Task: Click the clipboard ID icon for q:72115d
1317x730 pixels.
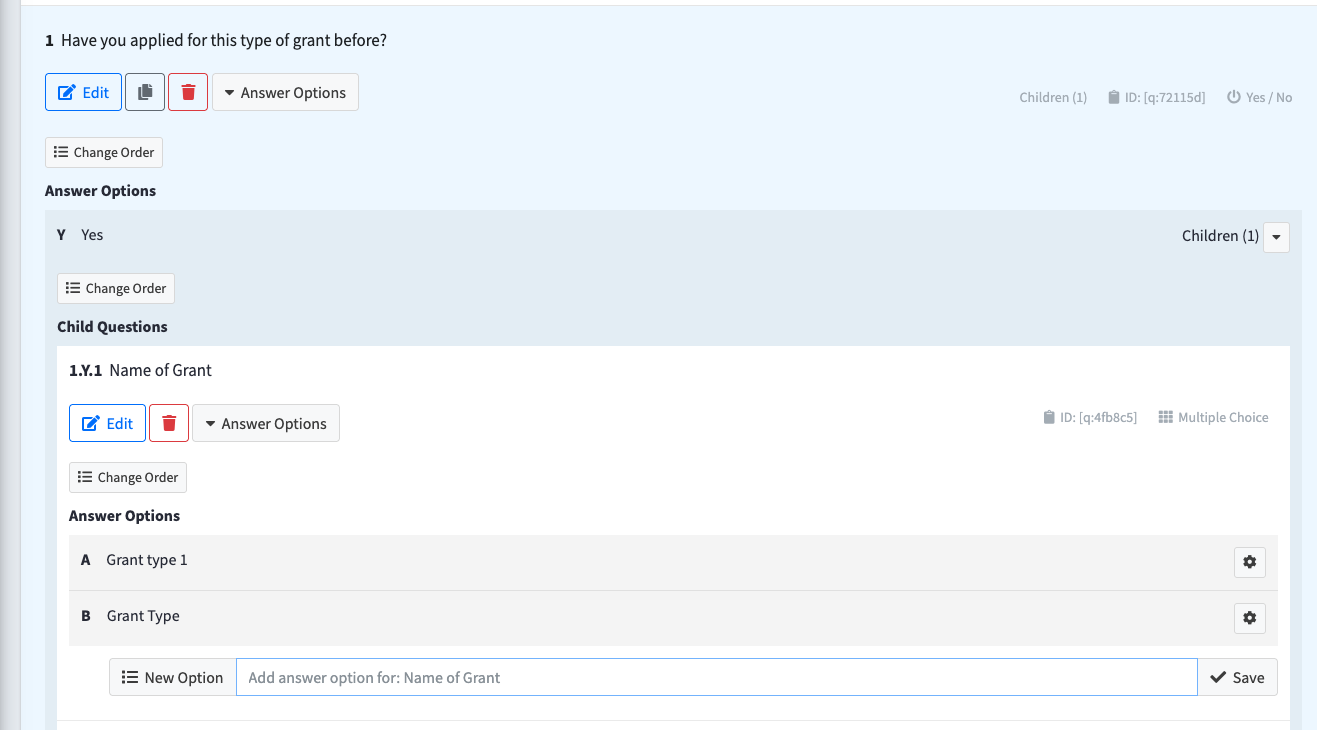Action: click(1114, 97)
